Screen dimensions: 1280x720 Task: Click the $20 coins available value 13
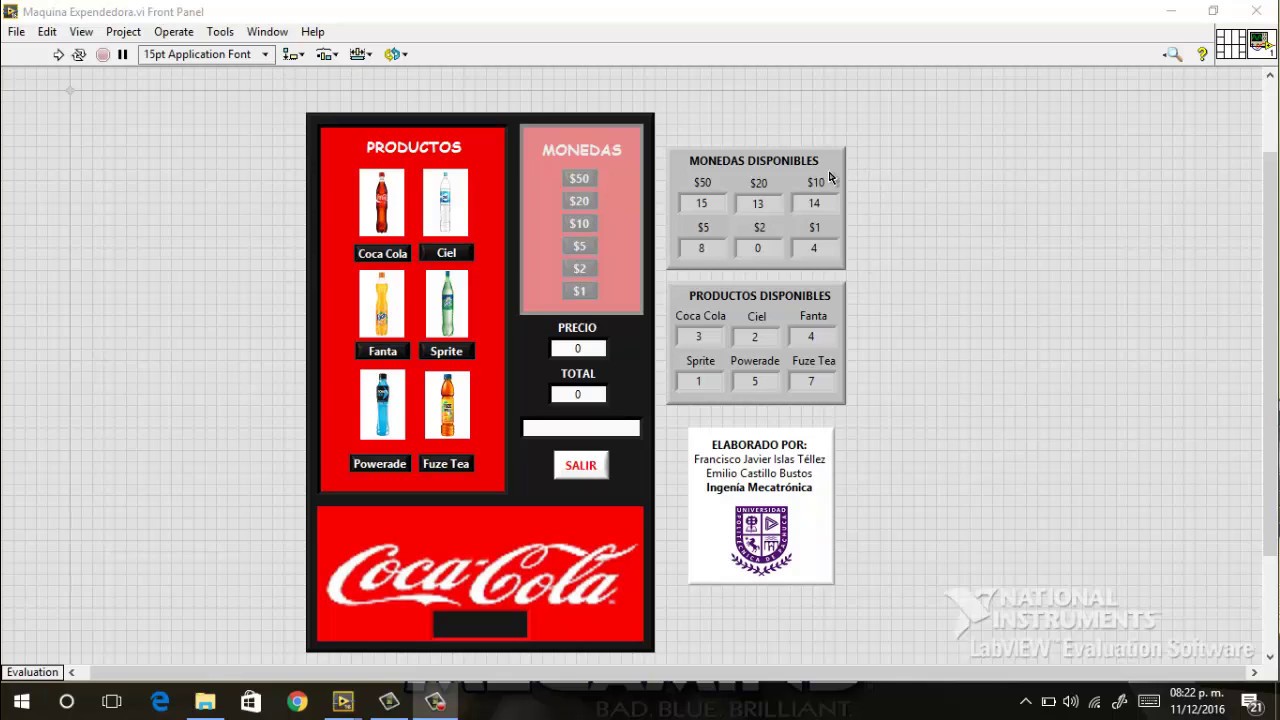(757, 203)
